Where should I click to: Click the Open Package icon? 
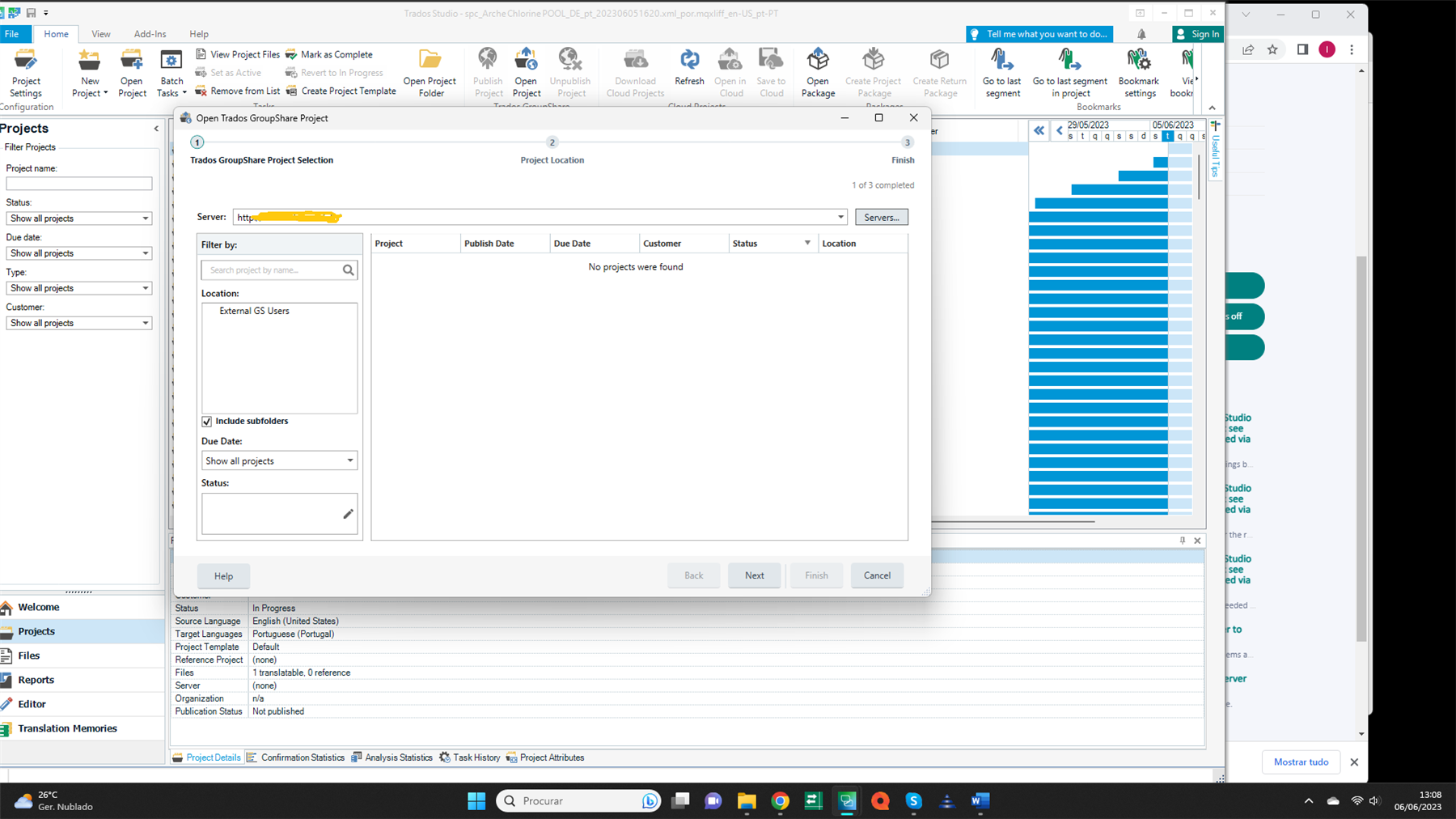818,73
